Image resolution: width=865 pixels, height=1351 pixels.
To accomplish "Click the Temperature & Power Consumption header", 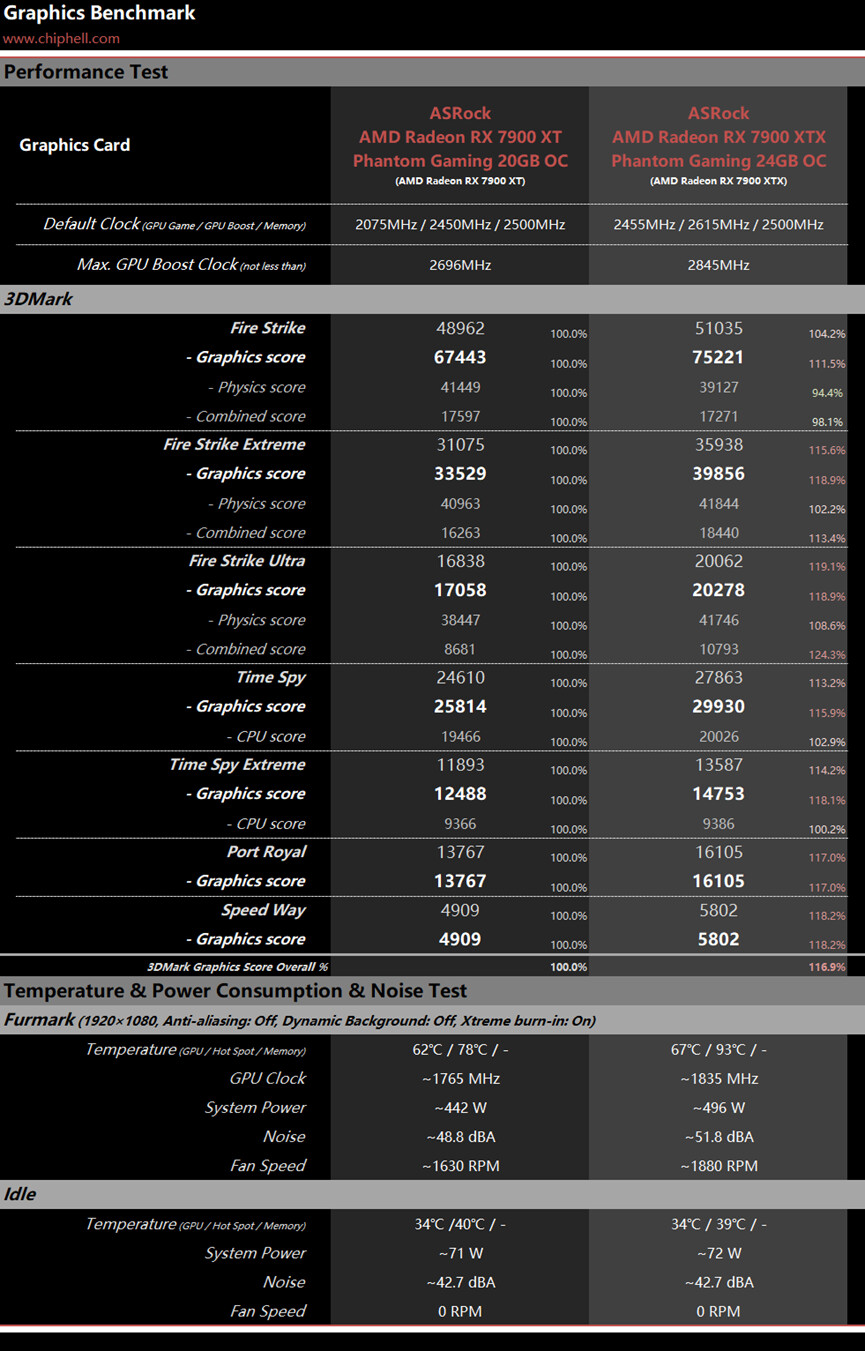I will click(235, 991).
